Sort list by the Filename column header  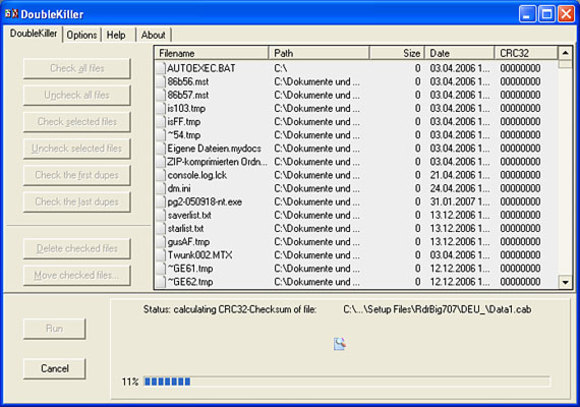[211, 53]
